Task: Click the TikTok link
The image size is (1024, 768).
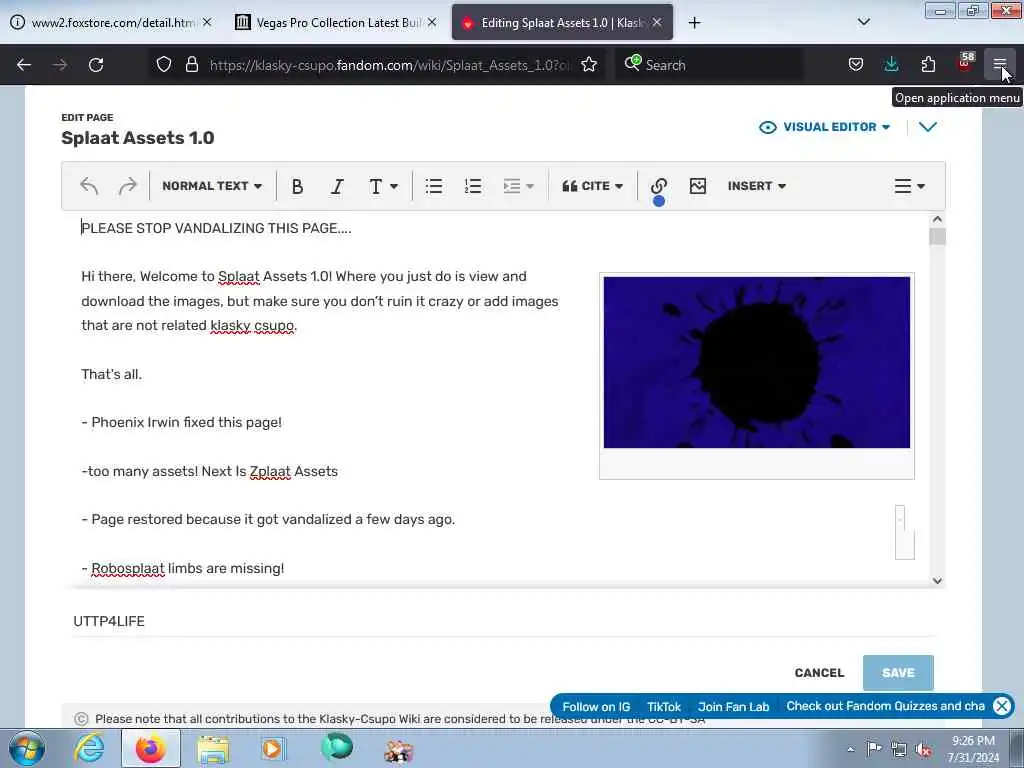Action: (x=664, y=707)
